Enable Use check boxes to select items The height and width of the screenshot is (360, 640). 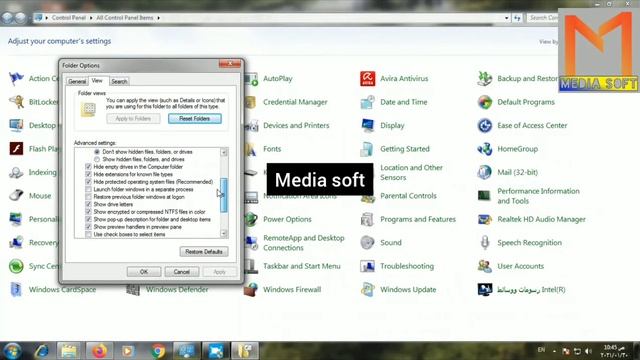(x=88, y=234)
